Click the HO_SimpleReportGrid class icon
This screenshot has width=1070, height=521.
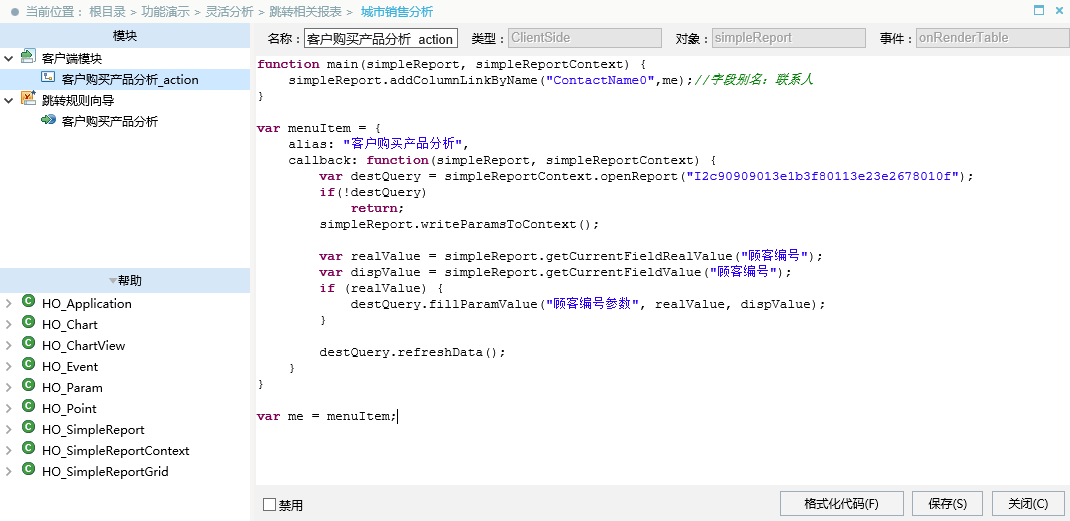28,471
